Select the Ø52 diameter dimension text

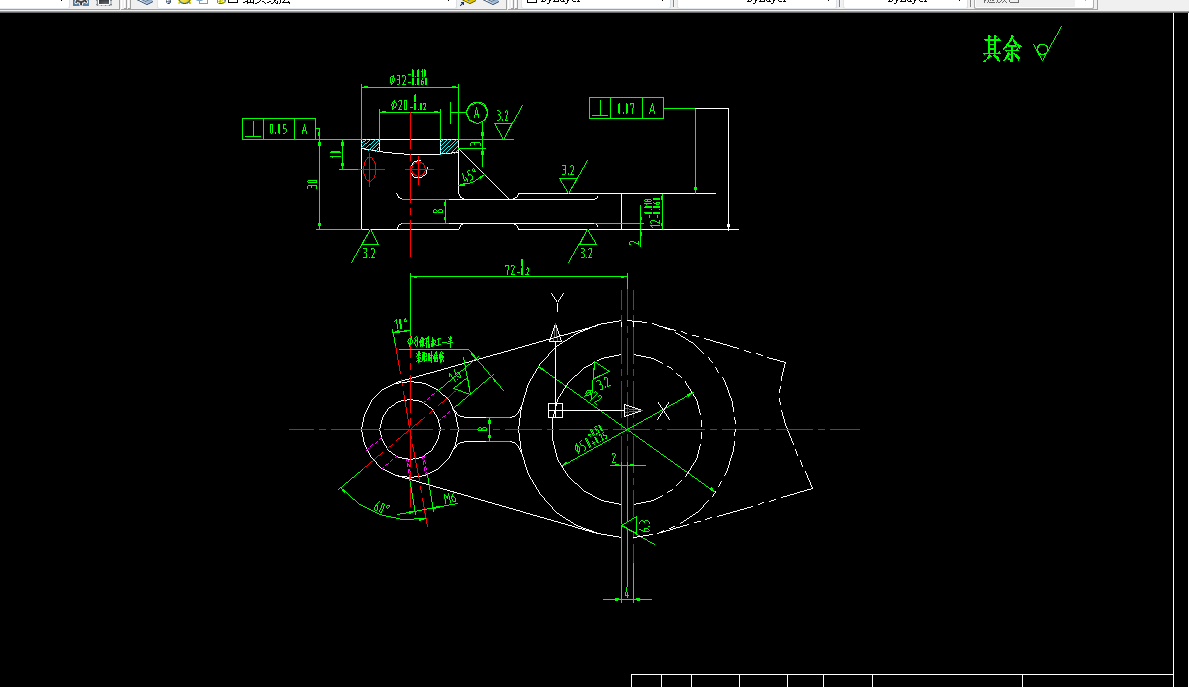click(x=591, y=440)
